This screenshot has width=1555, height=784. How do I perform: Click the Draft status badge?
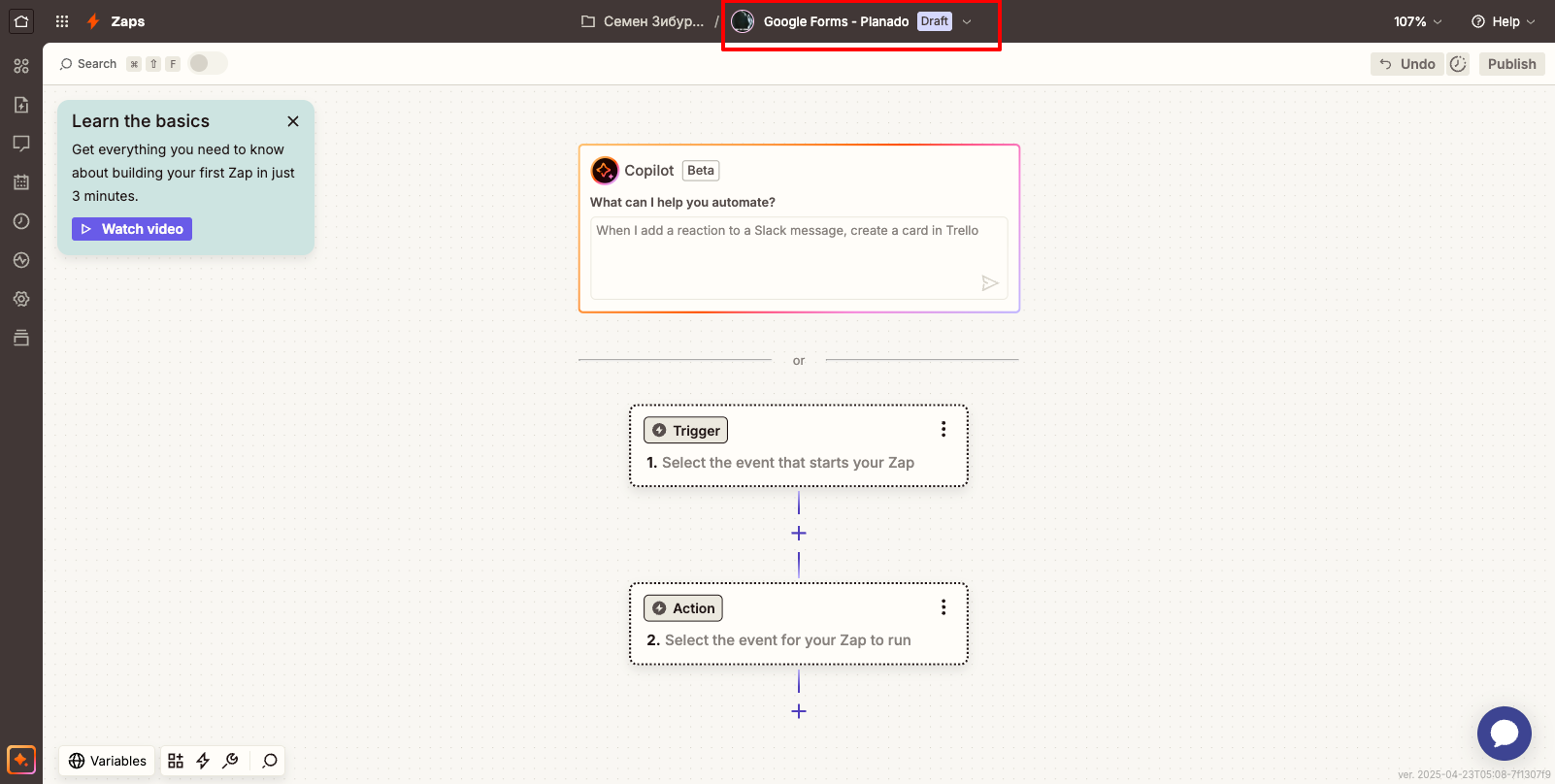pyautogui.click(x=935, y=21)
